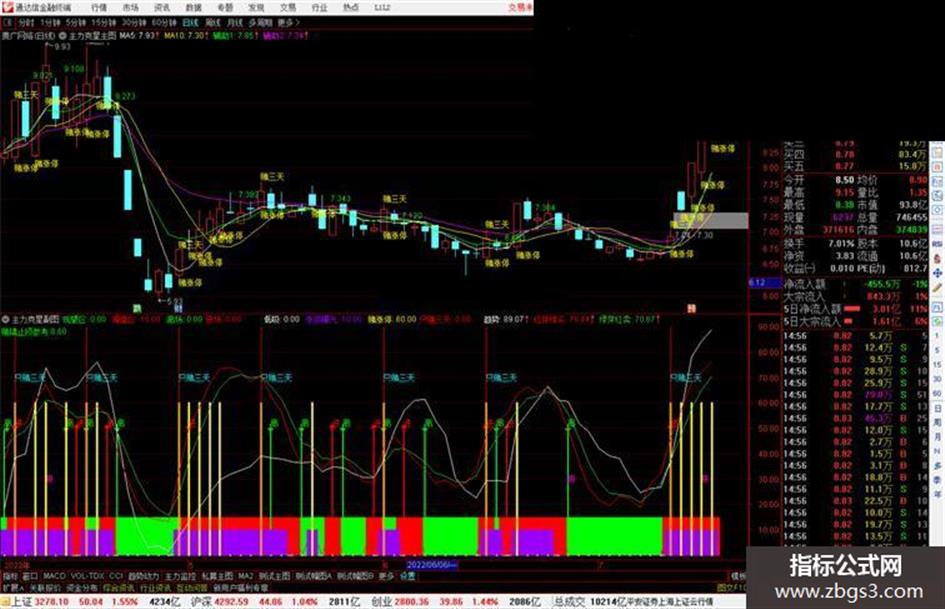Click the second right sidebar icon with red square
The image size is (945, 609).
click(937, 167)
